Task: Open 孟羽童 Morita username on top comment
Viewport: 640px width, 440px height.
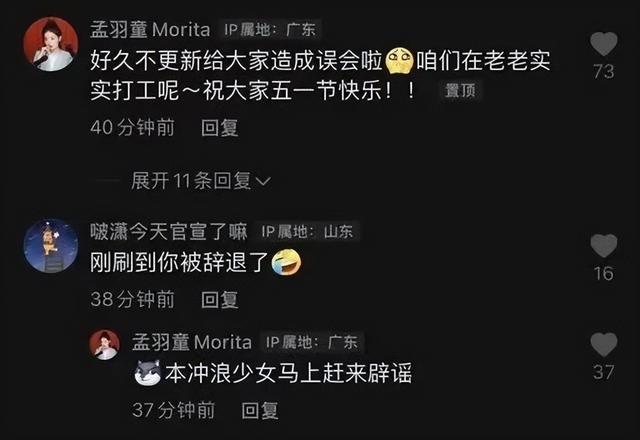Action: [x=150, y=29]
